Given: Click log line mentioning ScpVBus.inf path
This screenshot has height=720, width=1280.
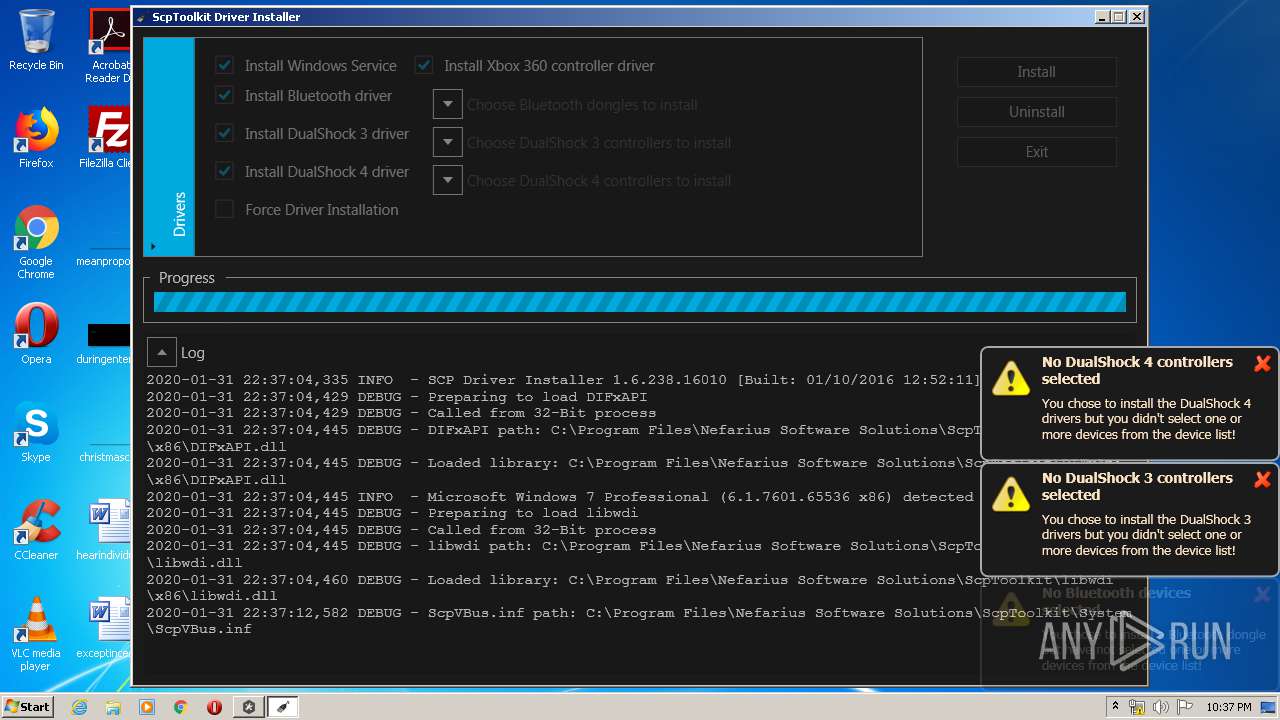Looking at the screenshot, I should click(x=639, y=621).
